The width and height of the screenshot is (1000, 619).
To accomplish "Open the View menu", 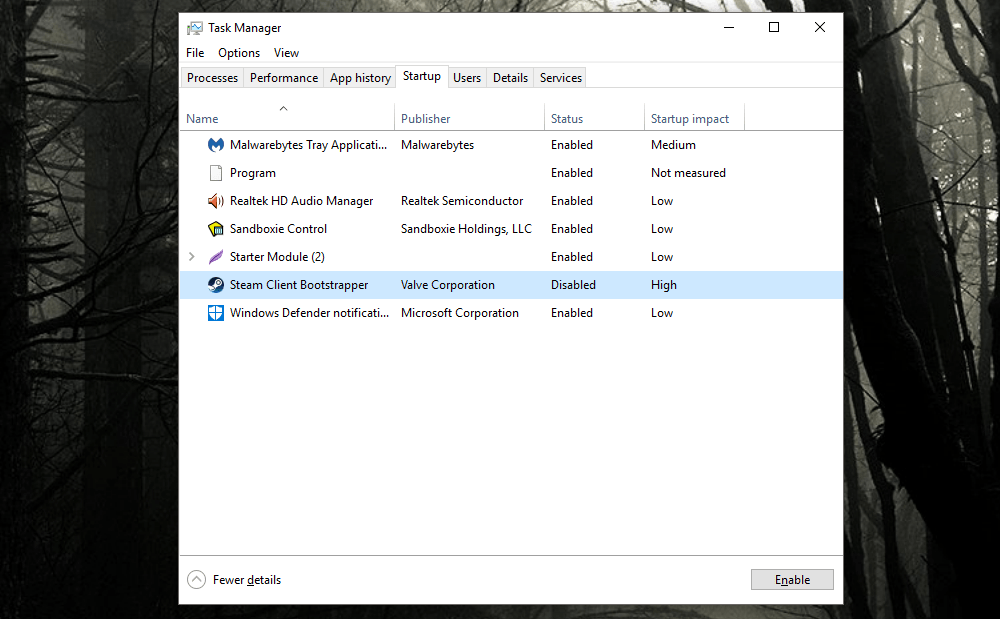I will (286, 53).
